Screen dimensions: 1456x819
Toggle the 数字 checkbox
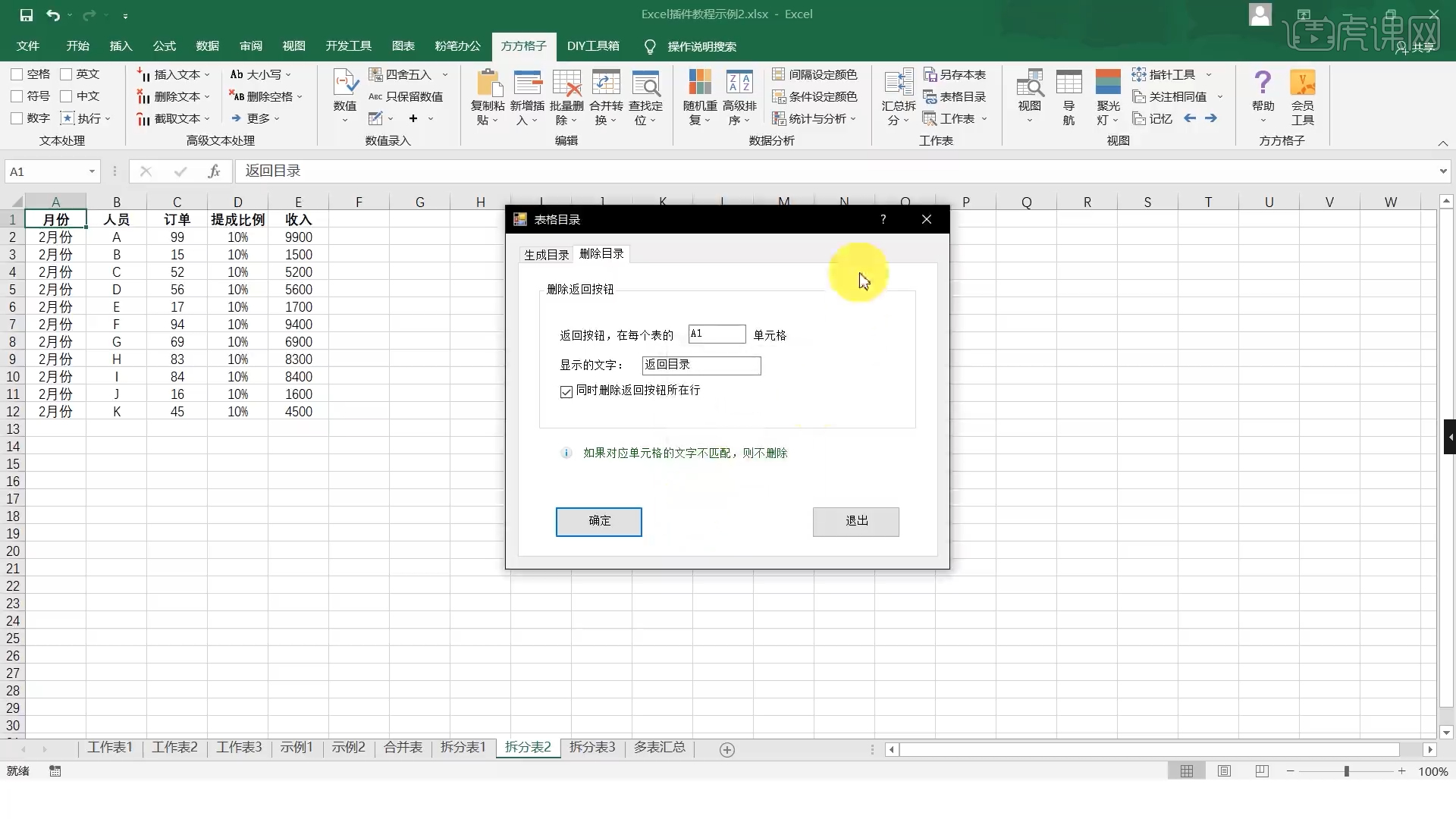click(17, 118)
